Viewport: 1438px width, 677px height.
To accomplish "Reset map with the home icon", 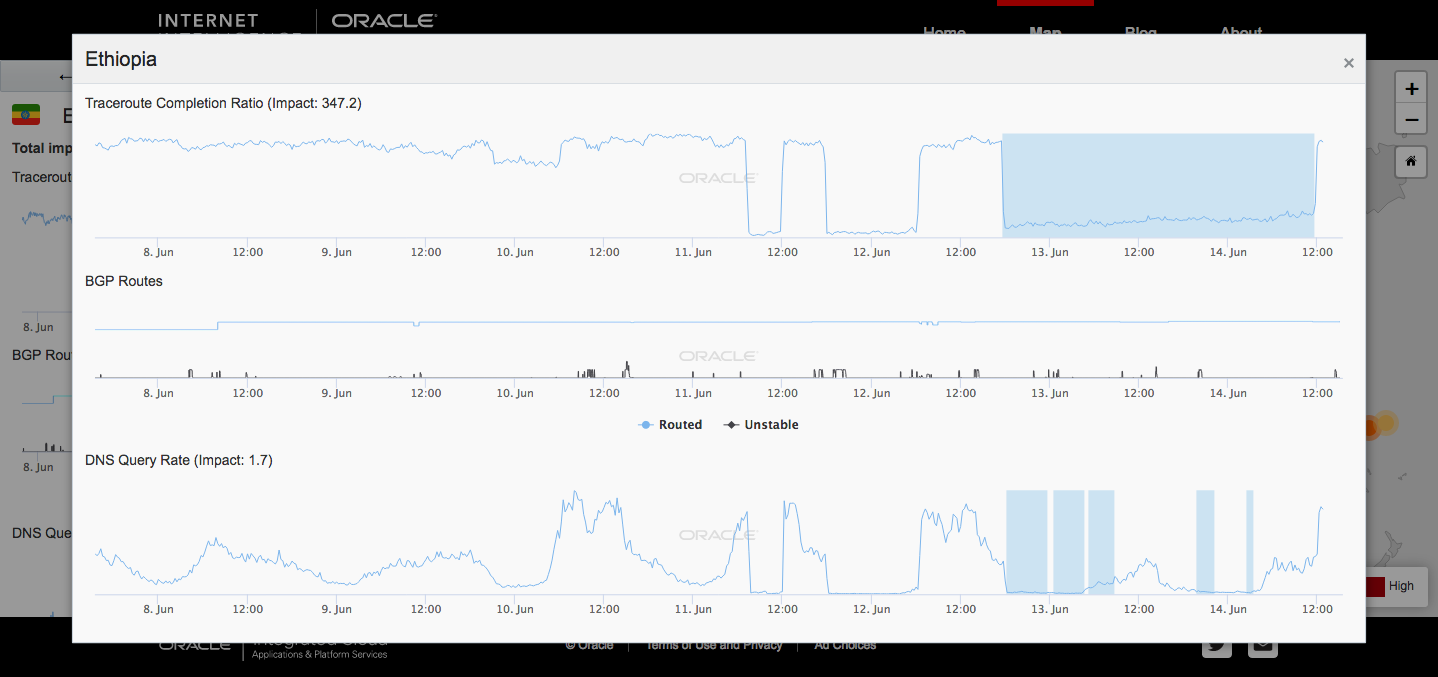I will click(x=1411, y=161).
